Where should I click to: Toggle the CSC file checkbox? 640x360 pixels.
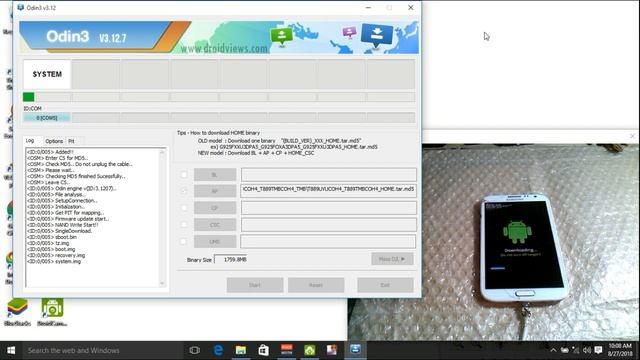coord(184,224)
